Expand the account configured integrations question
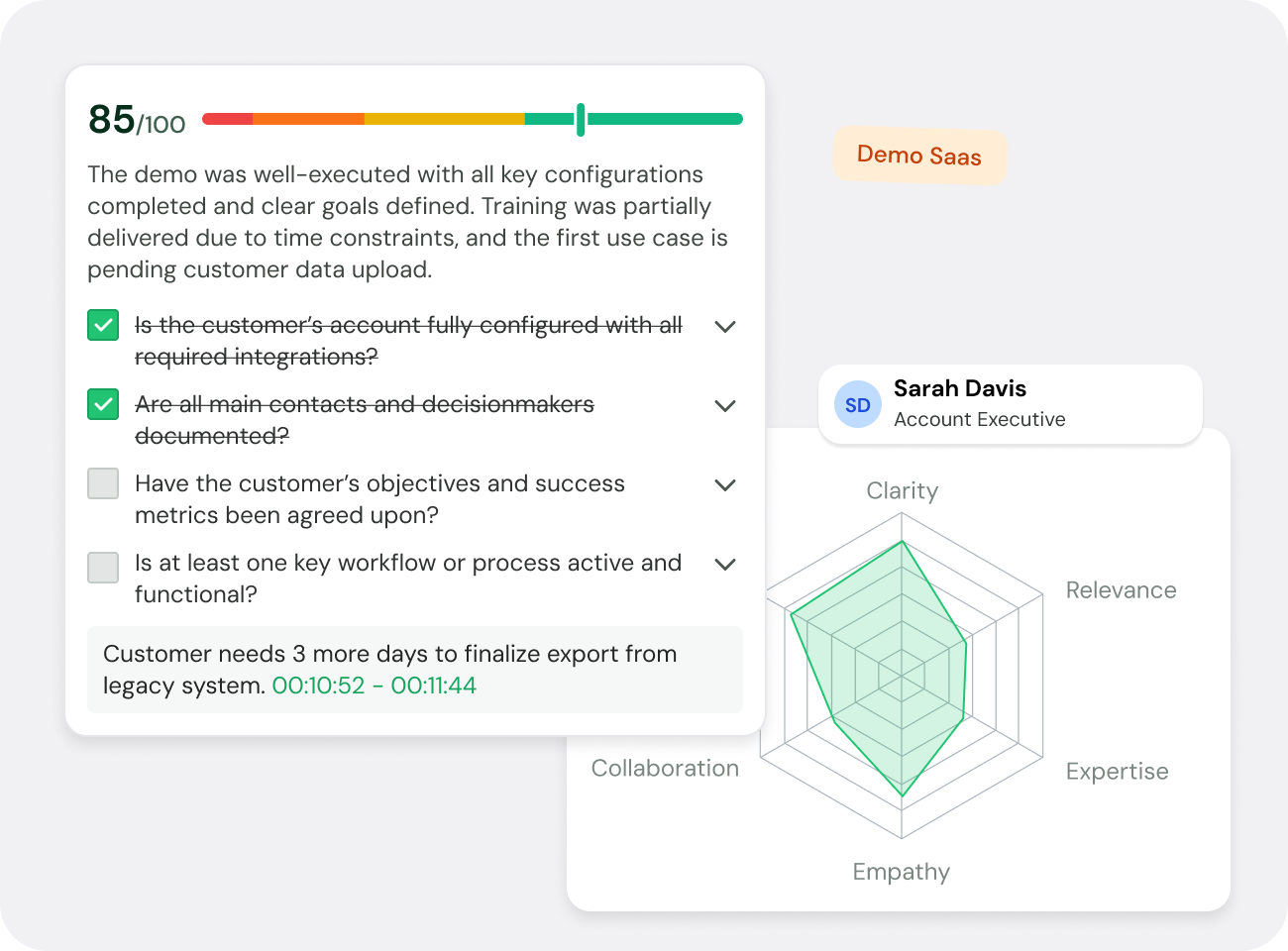The height and width of the screenshot is (951, 1288). point(725,326)
